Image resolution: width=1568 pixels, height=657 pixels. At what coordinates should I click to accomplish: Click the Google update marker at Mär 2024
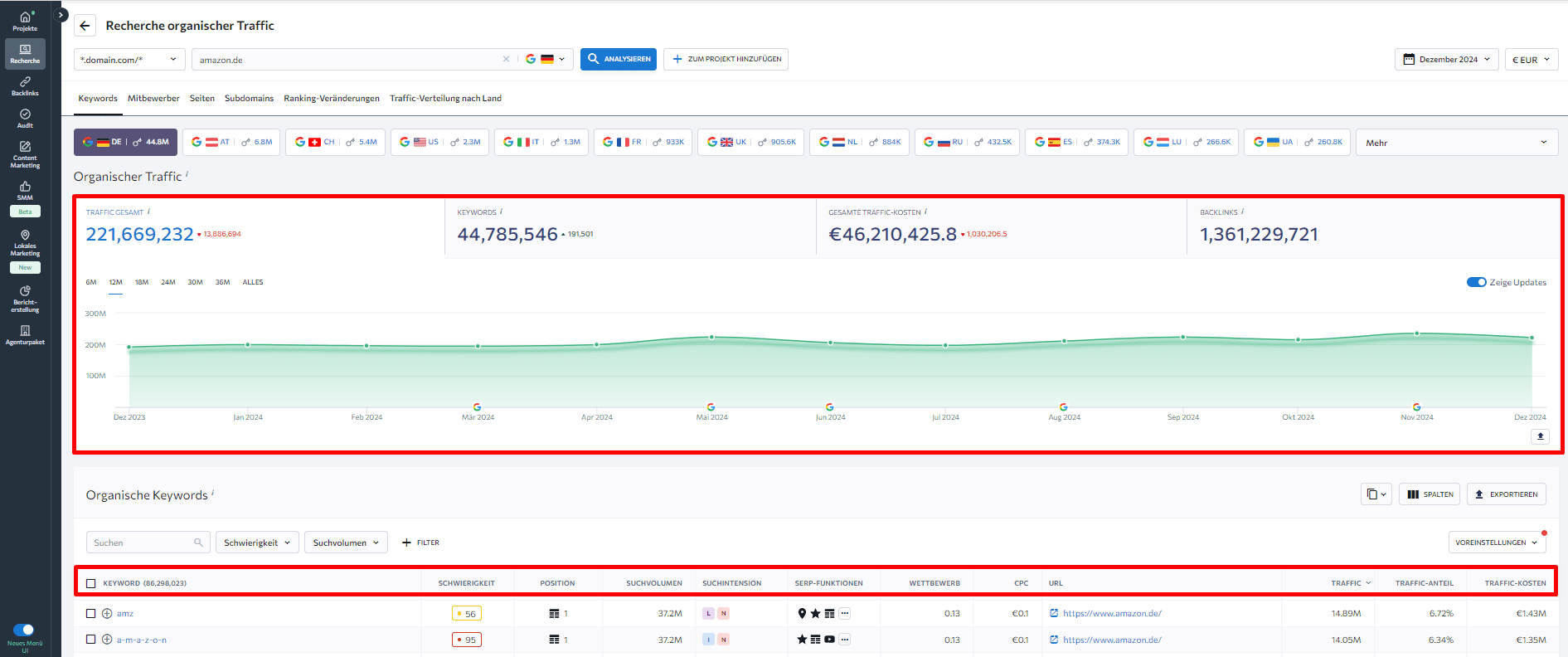click(477, 406)
